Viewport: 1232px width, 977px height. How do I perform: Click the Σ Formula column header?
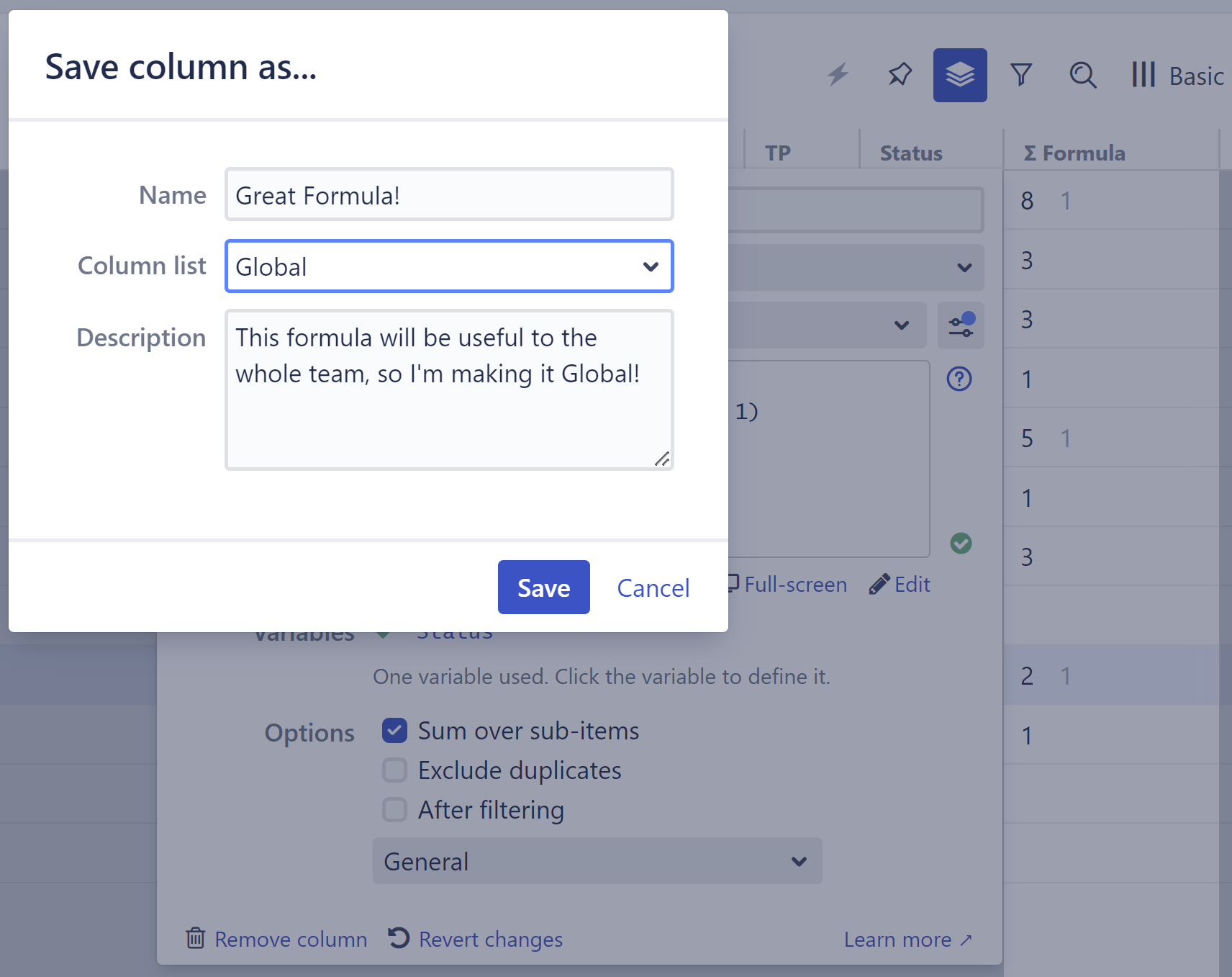[1083, 153]
